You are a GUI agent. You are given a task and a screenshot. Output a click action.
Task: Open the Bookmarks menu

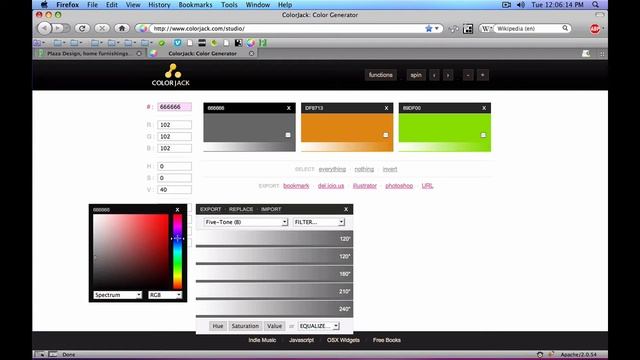click(x=195, y=5)
